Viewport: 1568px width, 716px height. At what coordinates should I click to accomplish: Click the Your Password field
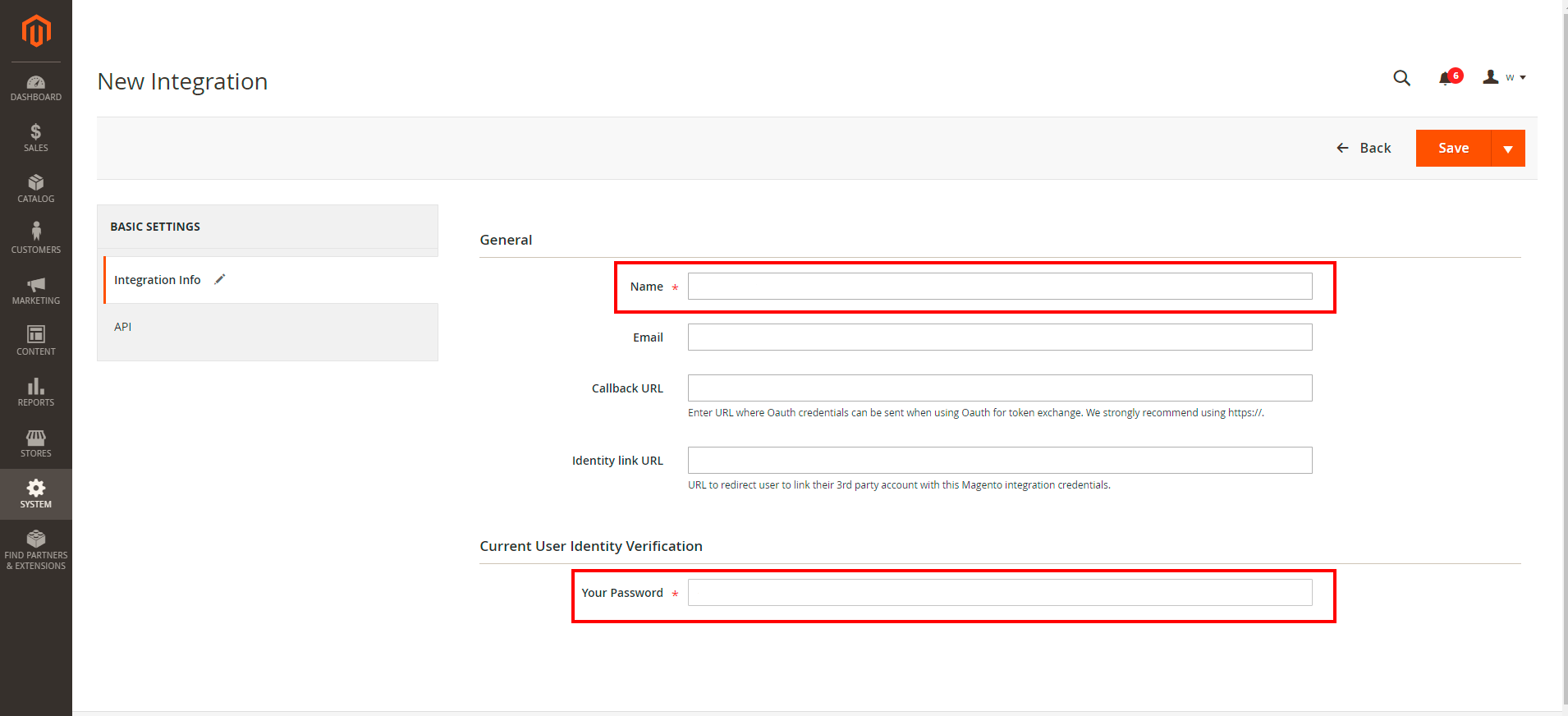[x=999, y=593]
